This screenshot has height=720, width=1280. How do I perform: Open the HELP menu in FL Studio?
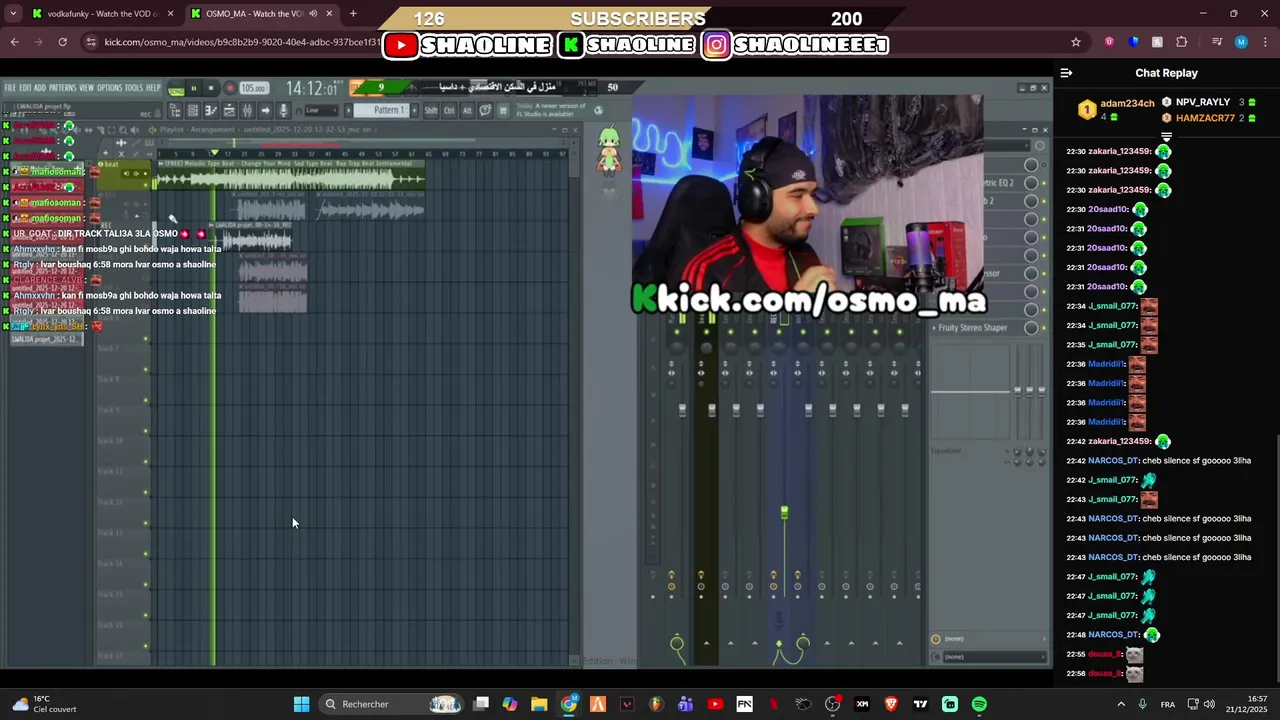pyautogui.click(x=153, y=88)
